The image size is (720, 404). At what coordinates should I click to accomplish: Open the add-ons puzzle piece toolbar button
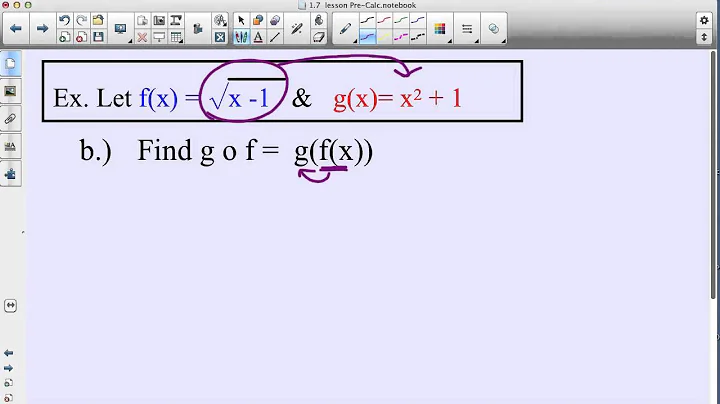tap(198, 29)
